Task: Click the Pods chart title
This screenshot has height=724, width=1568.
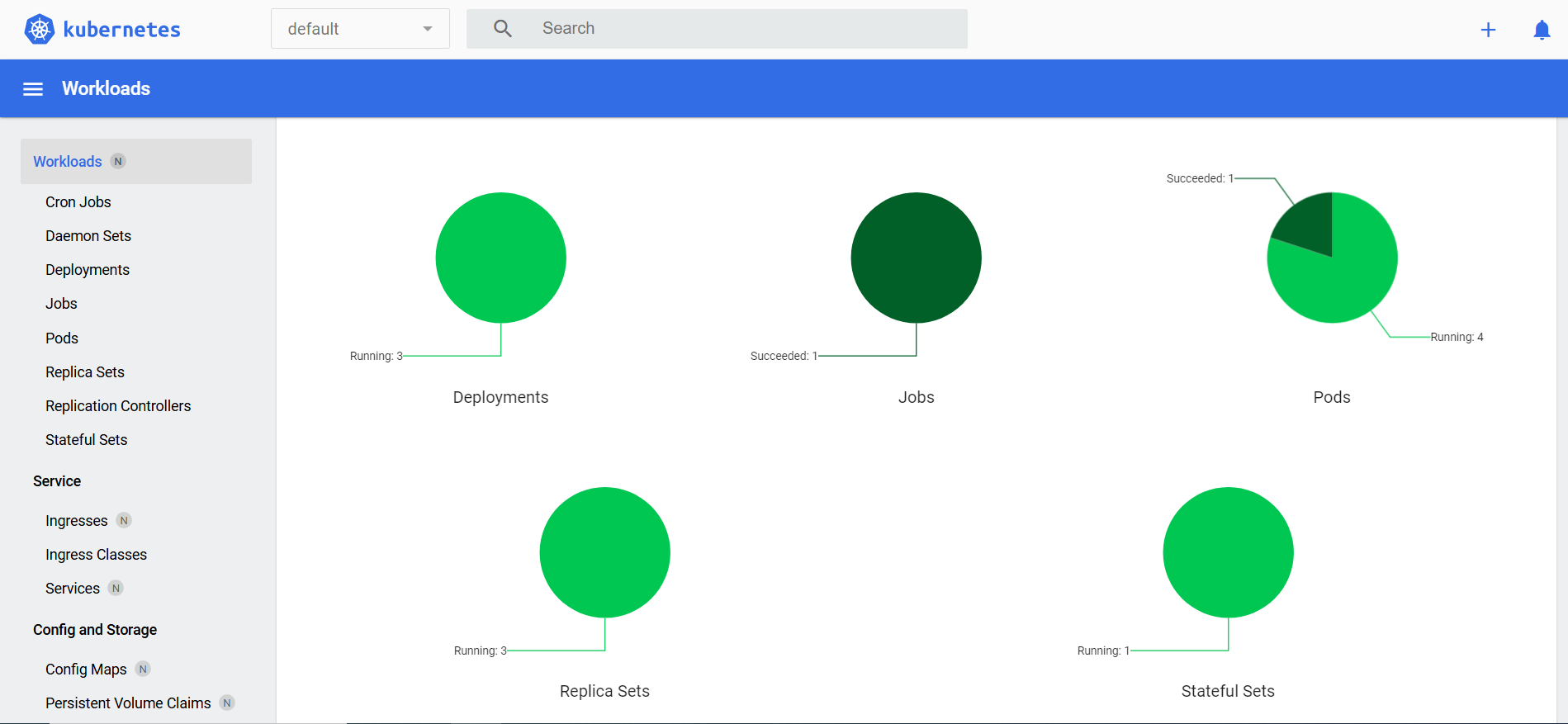Action: (1332, 397)
